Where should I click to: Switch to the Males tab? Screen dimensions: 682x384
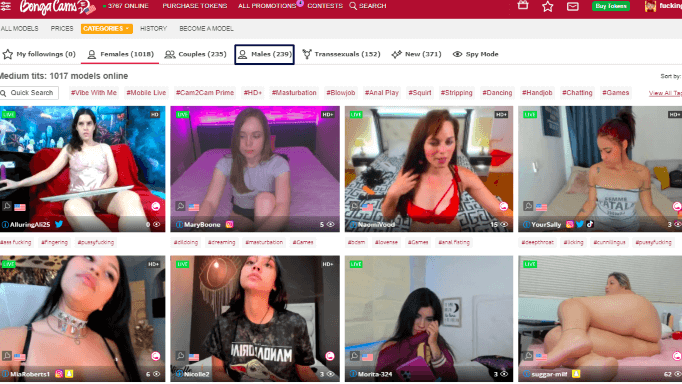coord(264,54)
